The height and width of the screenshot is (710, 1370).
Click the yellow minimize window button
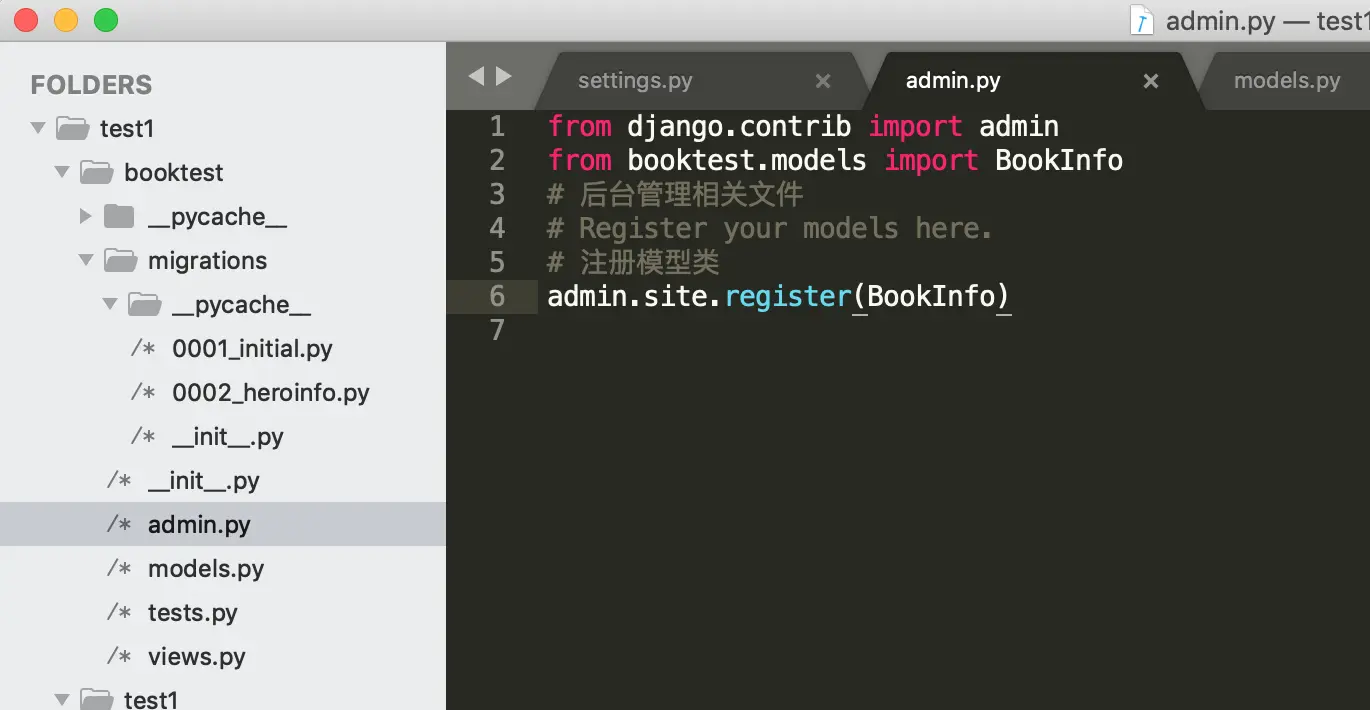(x=66, y=20)
